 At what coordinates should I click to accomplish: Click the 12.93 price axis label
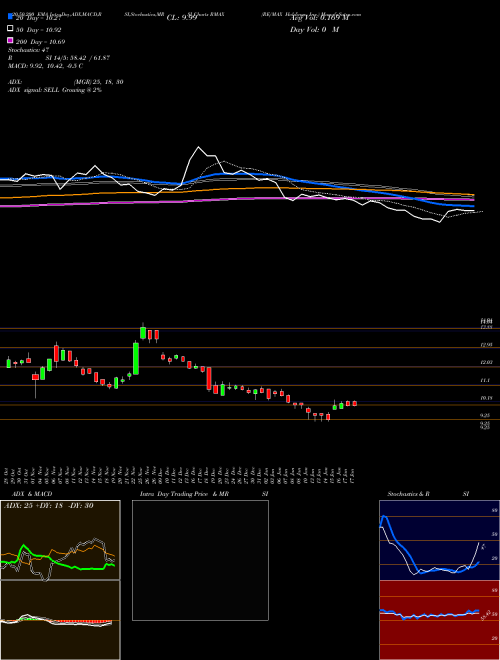486,345
